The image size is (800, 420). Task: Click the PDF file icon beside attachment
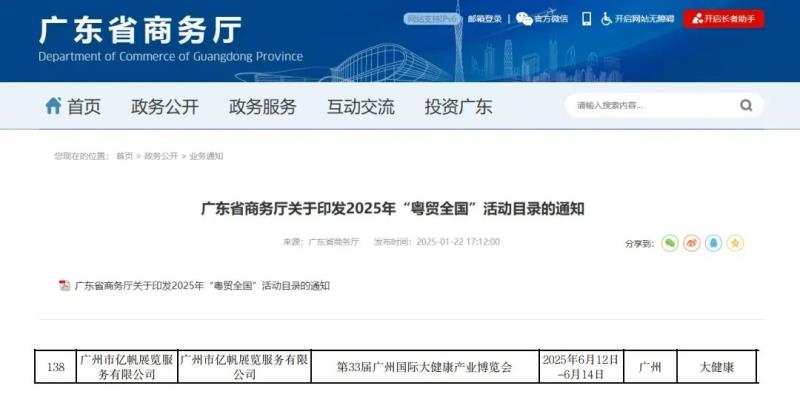click(x=65, y=286)
